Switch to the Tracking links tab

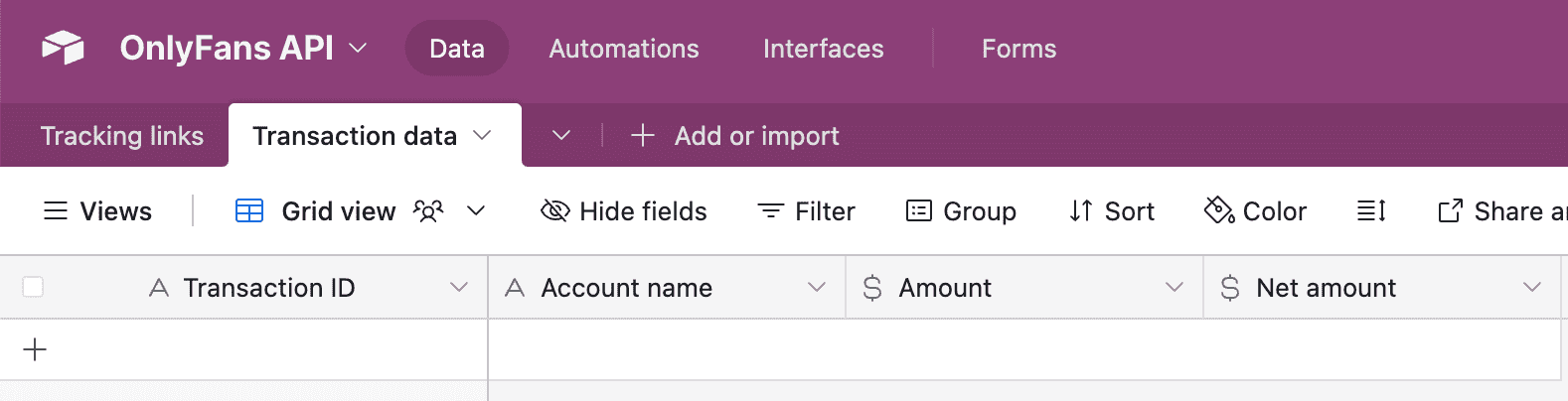[x=121, y=136]
